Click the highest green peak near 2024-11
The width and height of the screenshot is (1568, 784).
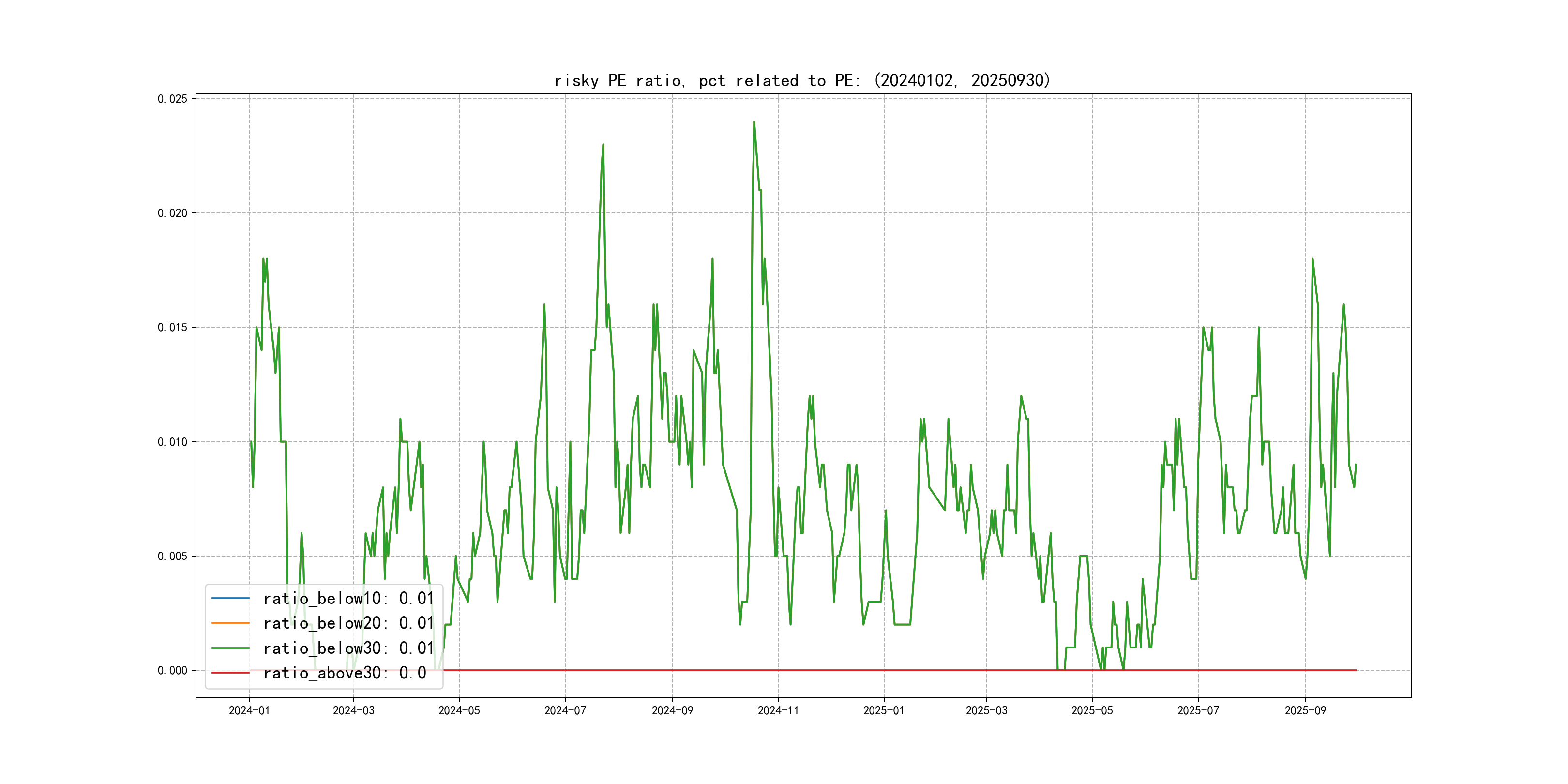[x=754, y=122]
